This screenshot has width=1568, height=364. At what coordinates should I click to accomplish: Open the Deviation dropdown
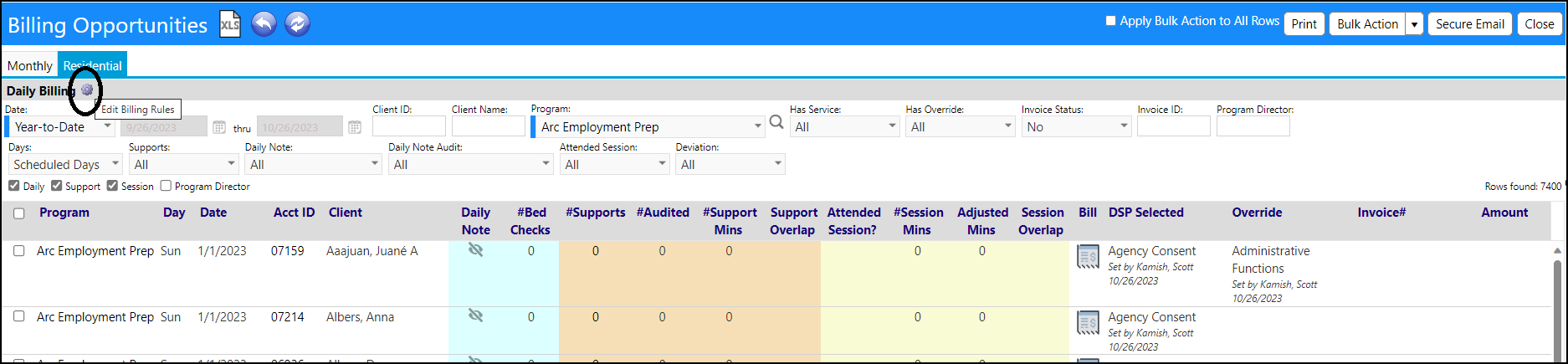(x=730, y=165)
